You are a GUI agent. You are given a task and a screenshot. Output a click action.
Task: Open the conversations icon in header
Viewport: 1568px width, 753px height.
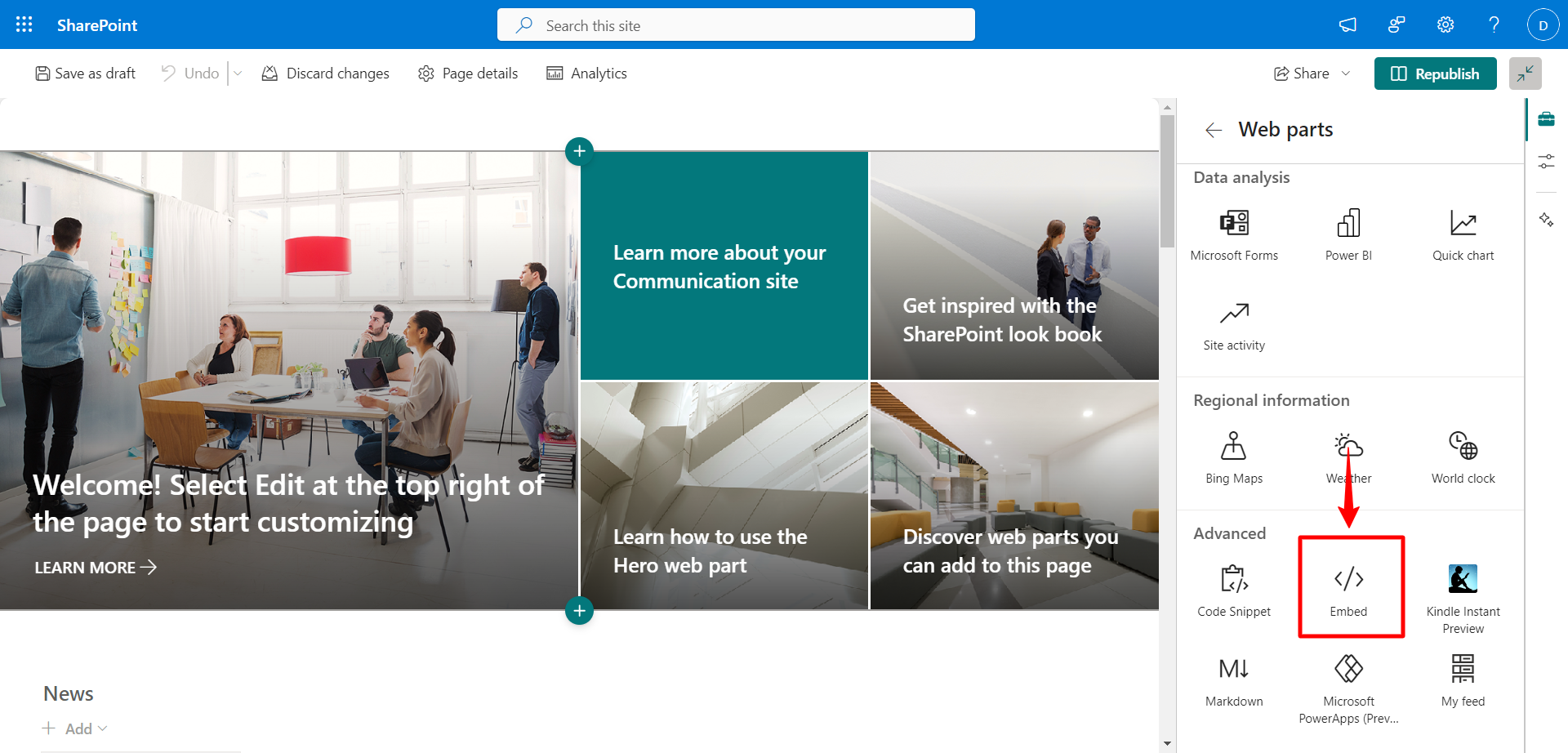tap(1396, 25)
